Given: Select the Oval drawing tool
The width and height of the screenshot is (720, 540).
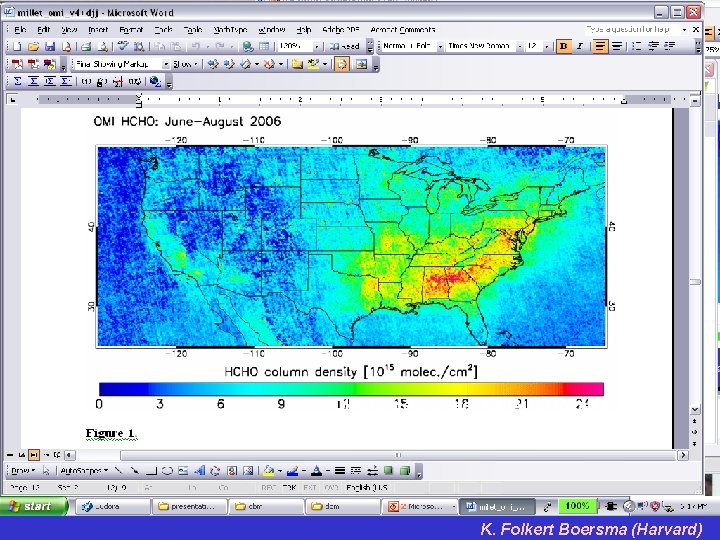Looking at the screenshot, I should (167, 471).
